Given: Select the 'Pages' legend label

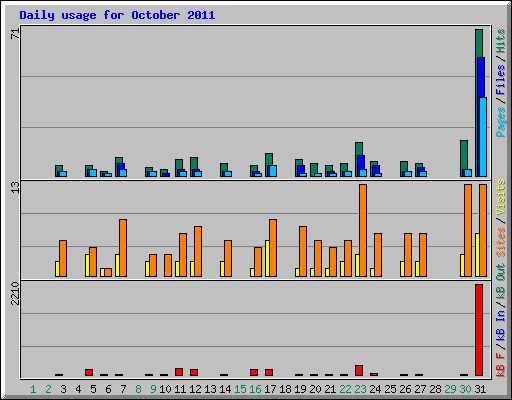Looking at the screenshot, I should point(500,122).
